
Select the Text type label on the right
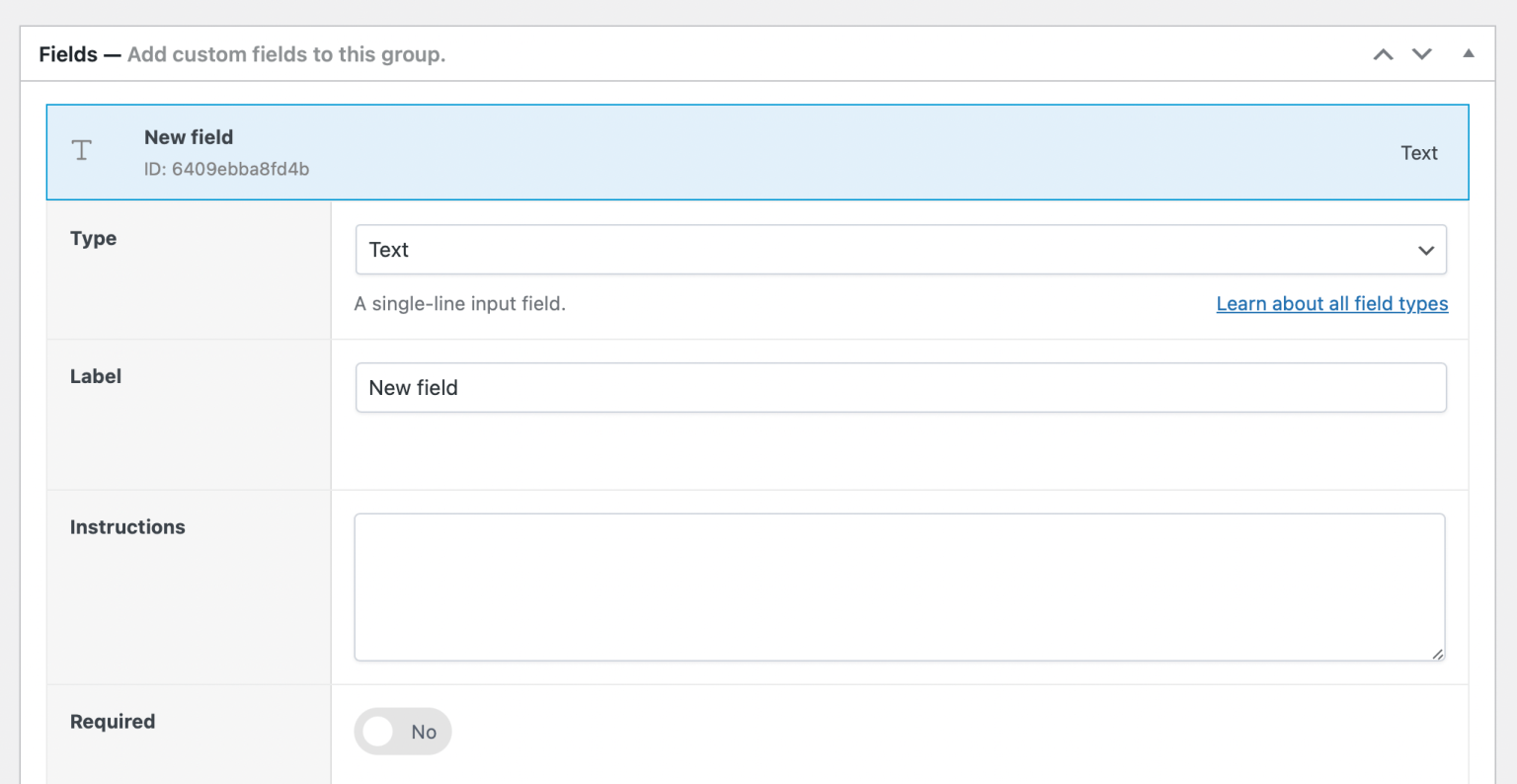(1419, 153)
